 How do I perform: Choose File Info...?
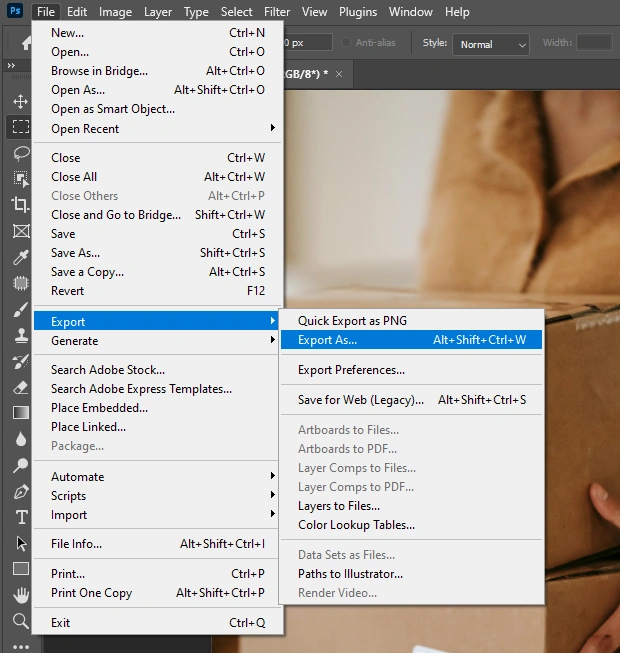coord(156,544)
